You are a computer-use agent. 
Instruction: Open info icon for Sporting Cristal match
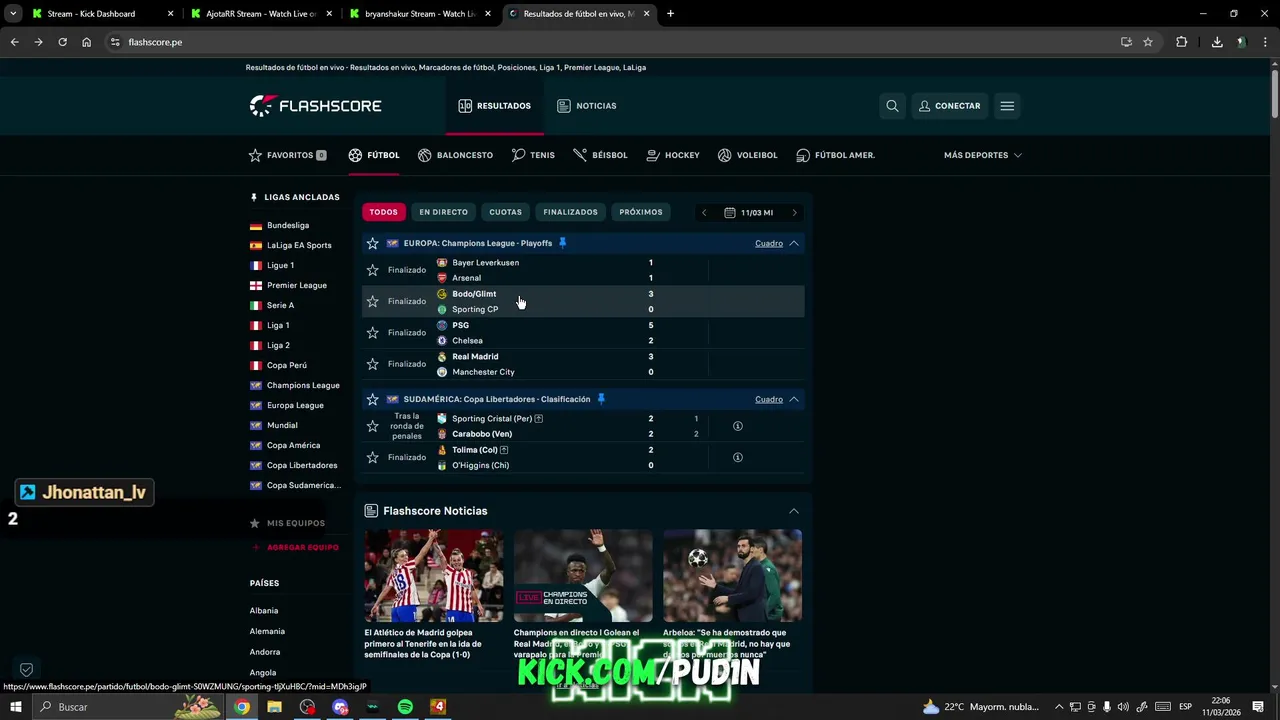pos(738,426)
